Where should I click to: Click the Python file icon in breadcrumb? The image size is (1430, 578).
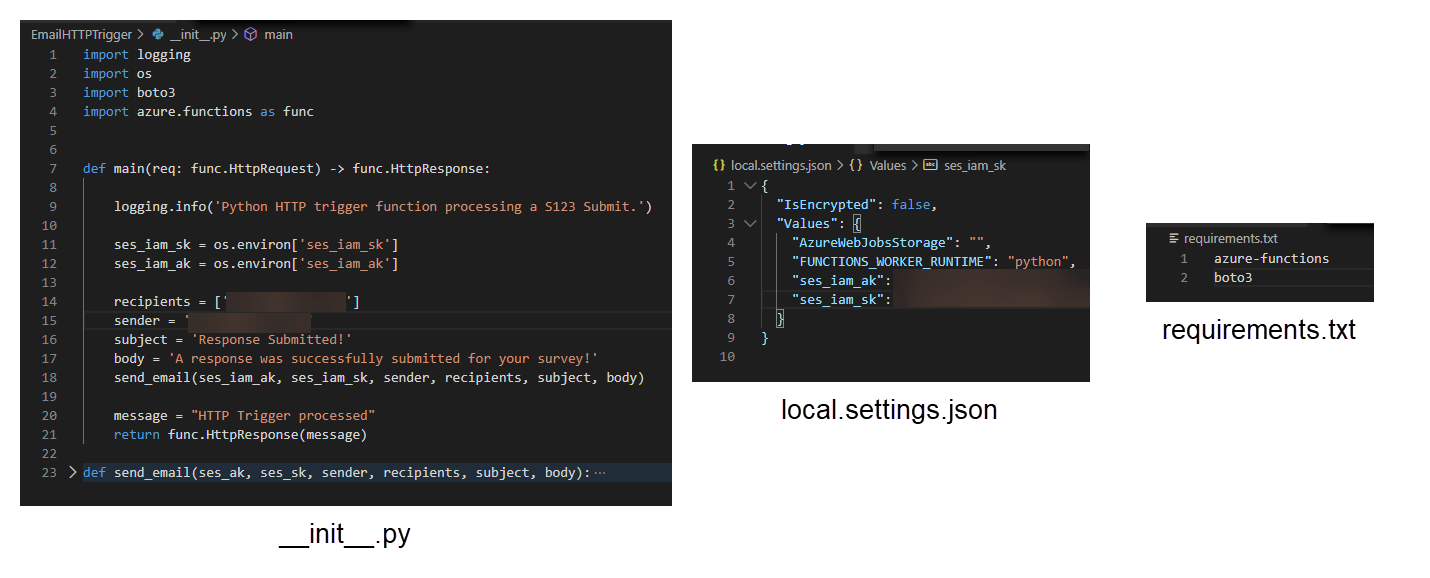pos(158,34)
